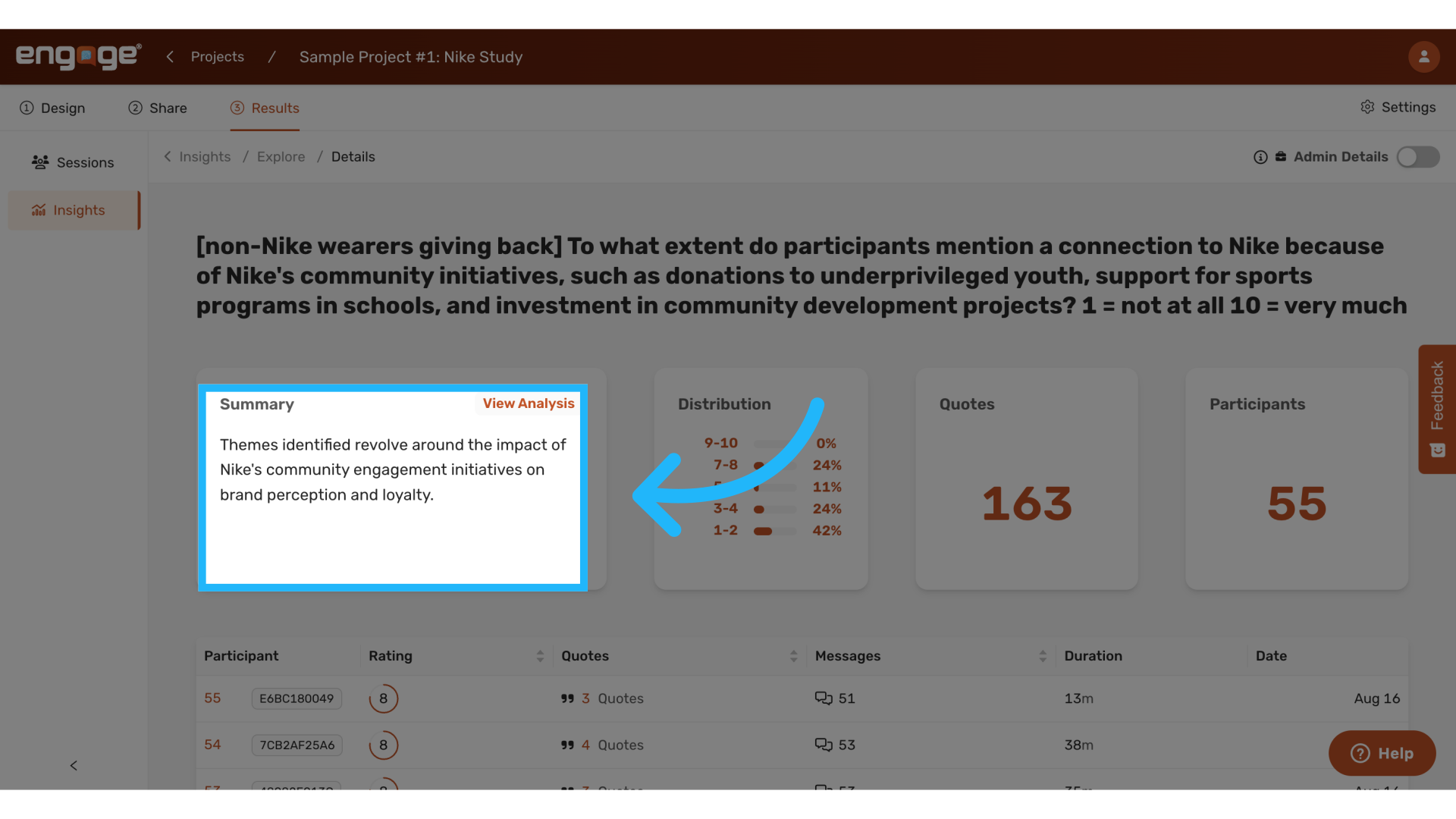The height and width of the screenshot is (819, 1456).
Task: Open the user profile avatar
Action: (1423, 57)
